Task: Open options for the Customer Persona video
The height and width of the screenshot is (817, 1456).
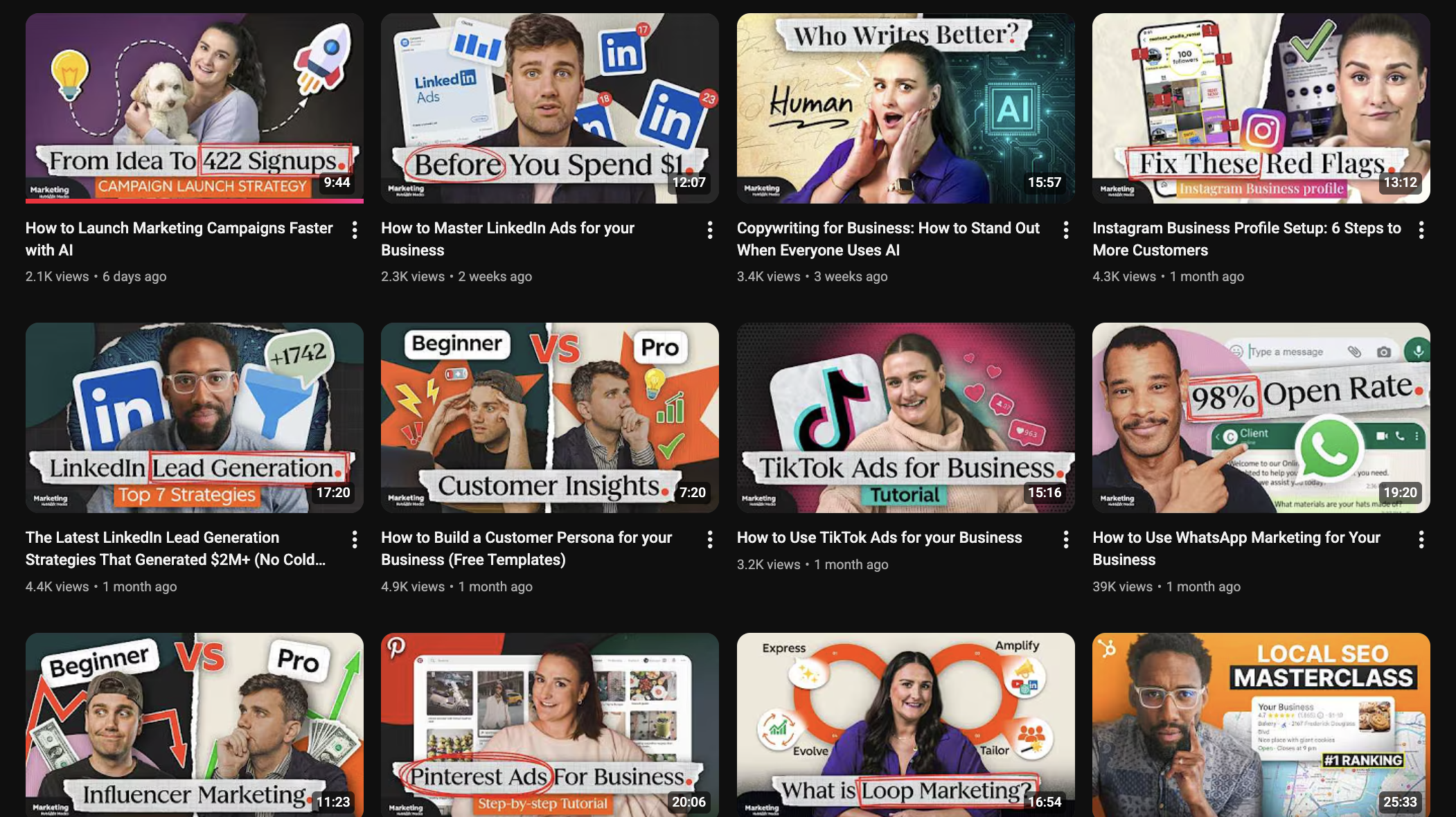Action: coord(709,539)
